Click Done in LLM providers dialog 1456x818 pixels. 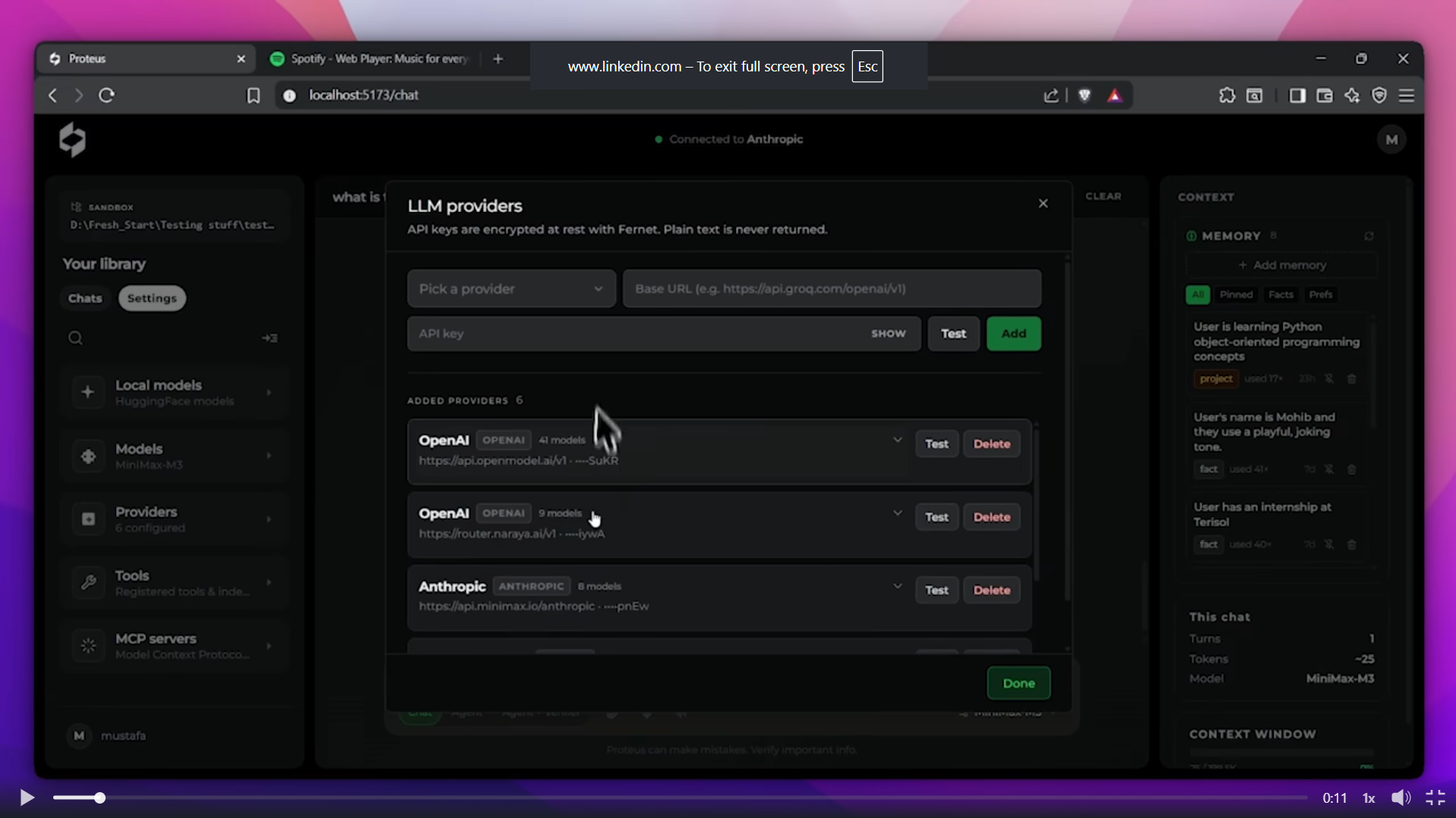1019,684
